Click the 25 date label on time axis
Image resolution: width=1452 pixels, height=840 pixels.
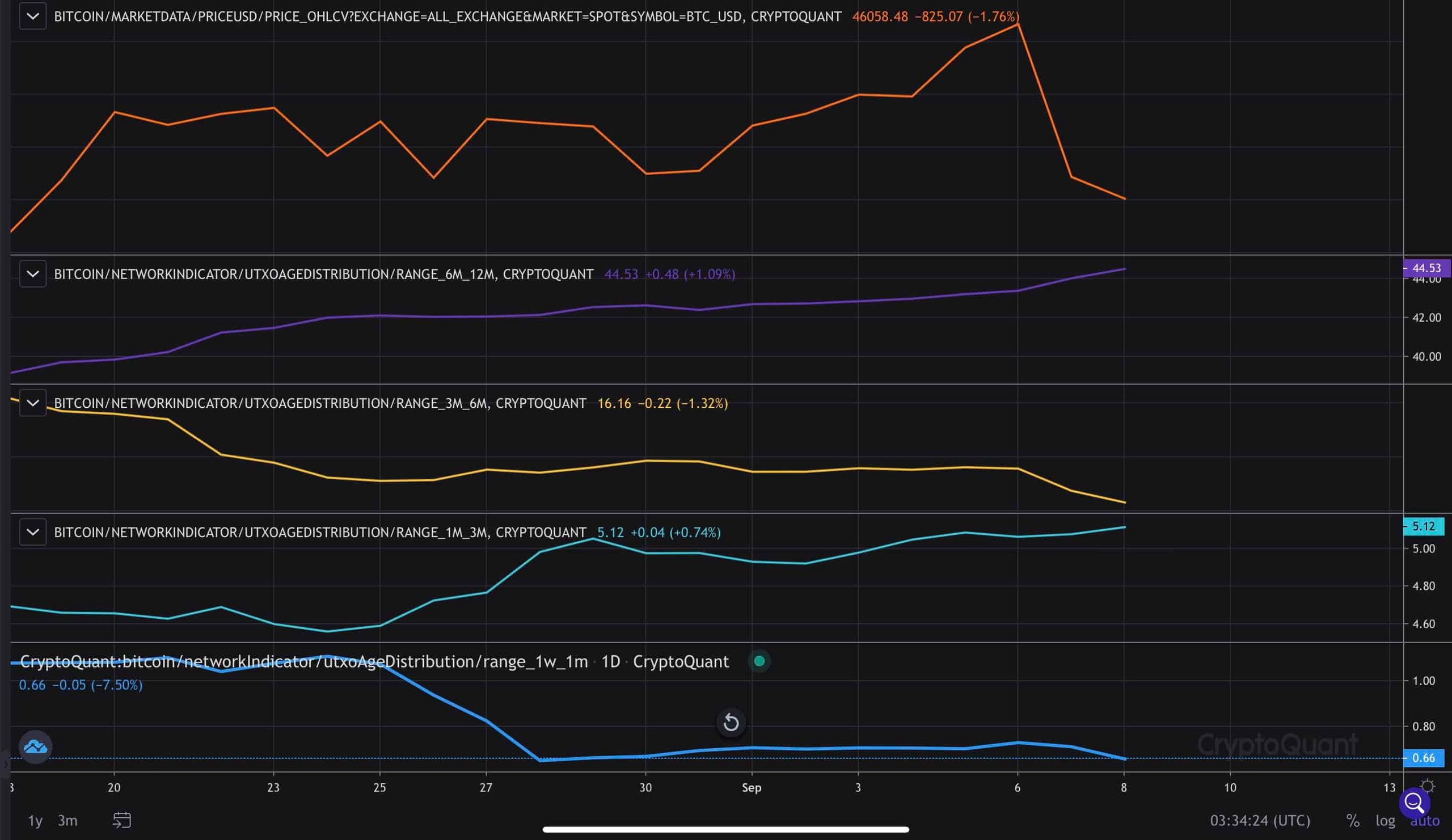tap(379, 787)
